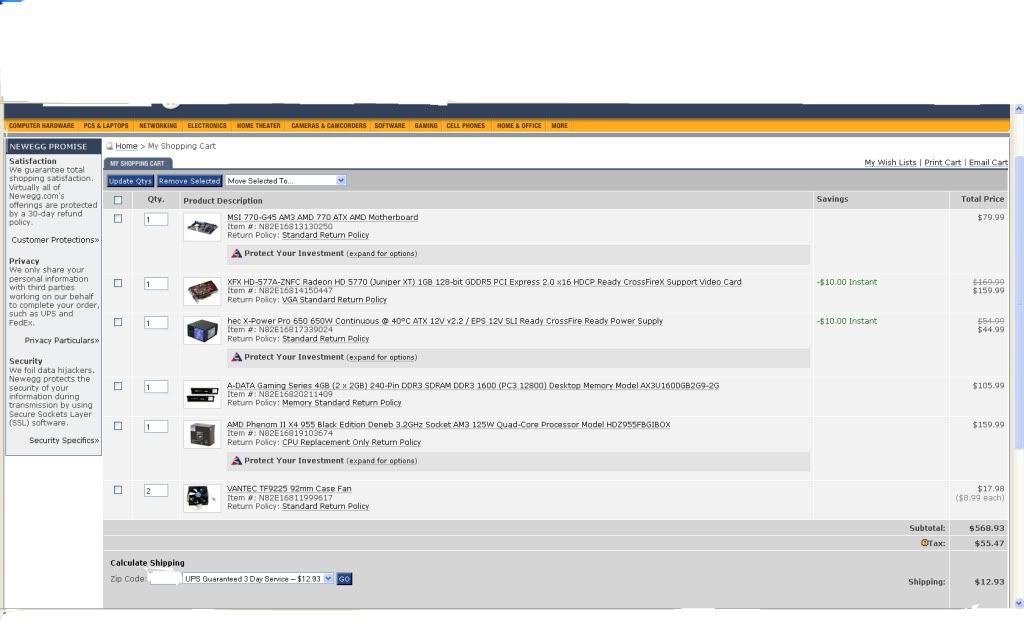Click the case fan quantity field
Screen dimensions: 1024x640
click(156, 490)
